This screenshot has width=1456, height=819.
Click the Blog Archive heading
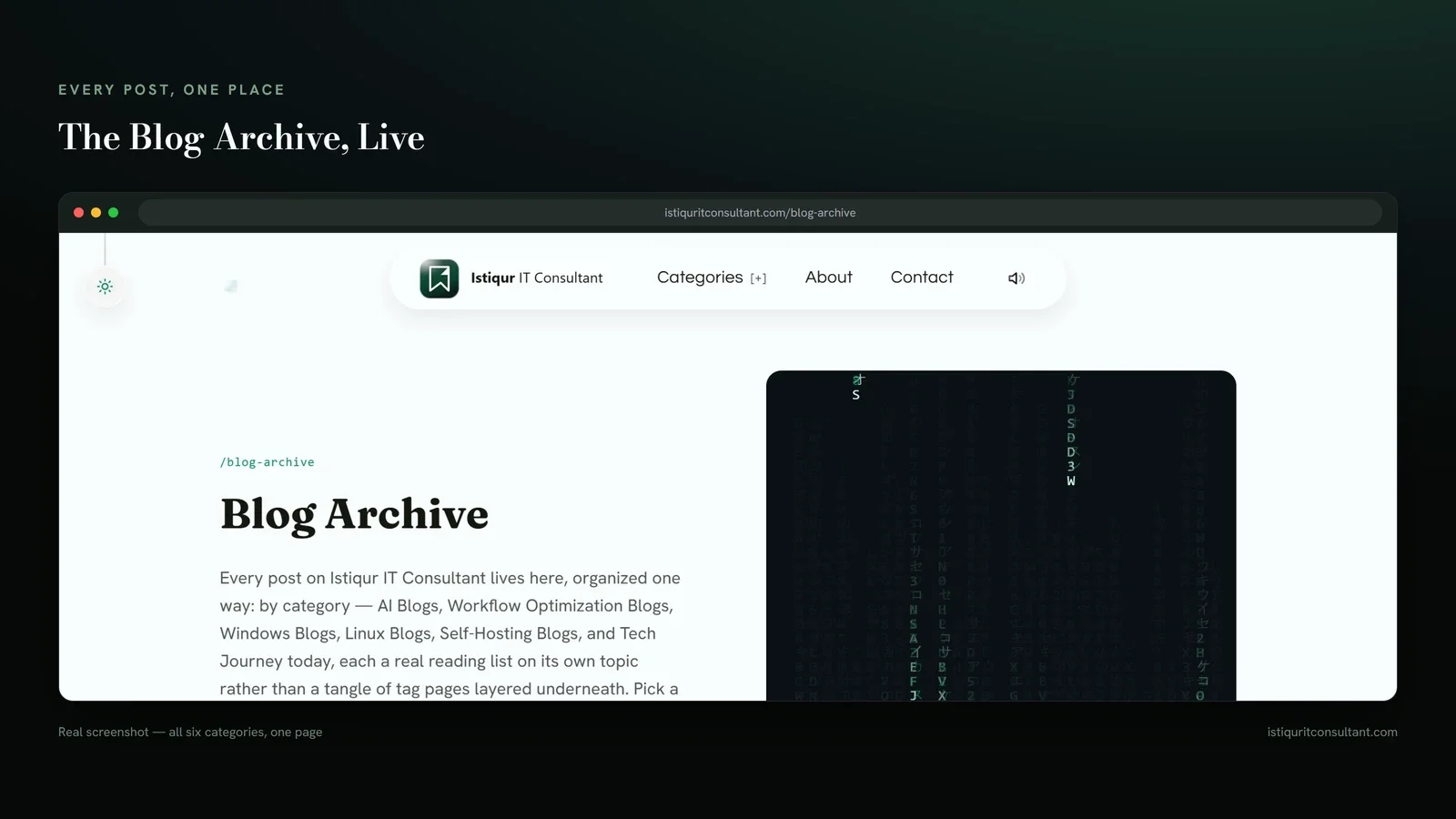354,514
